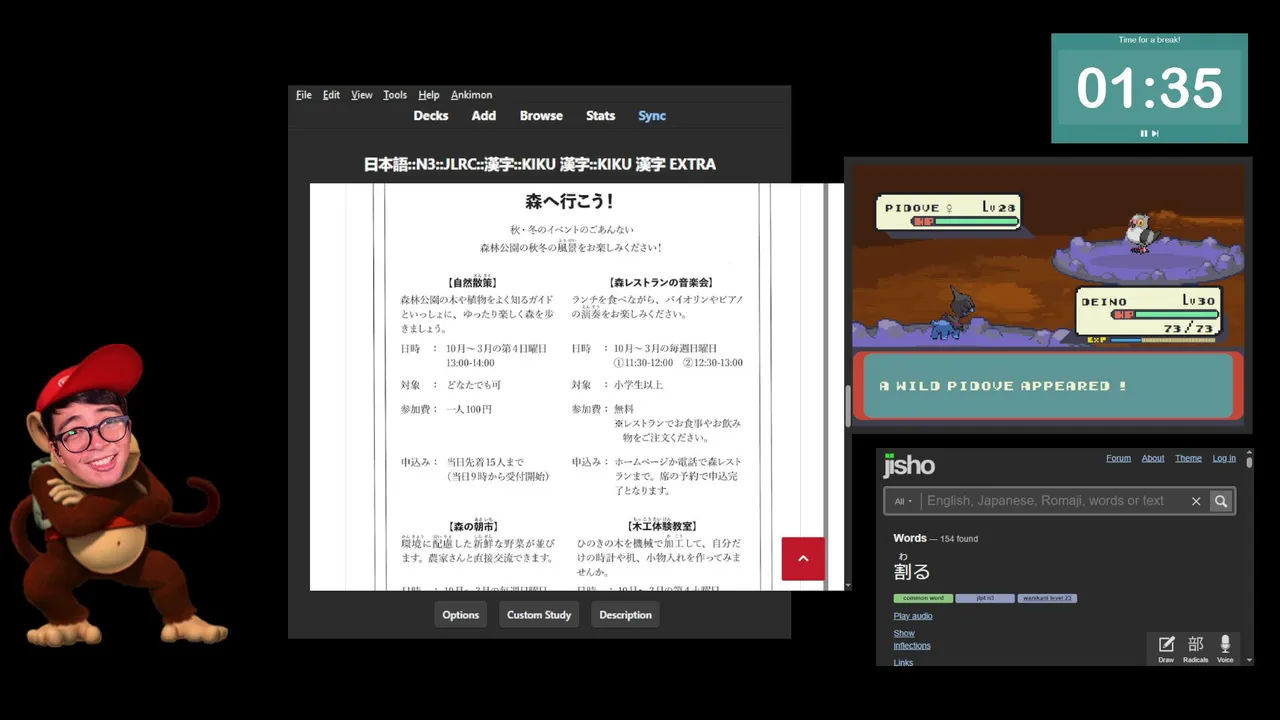The height and width of the screenshot is (720, 1280).
Task: Open Anki View menu
Action: click(362, 95)
